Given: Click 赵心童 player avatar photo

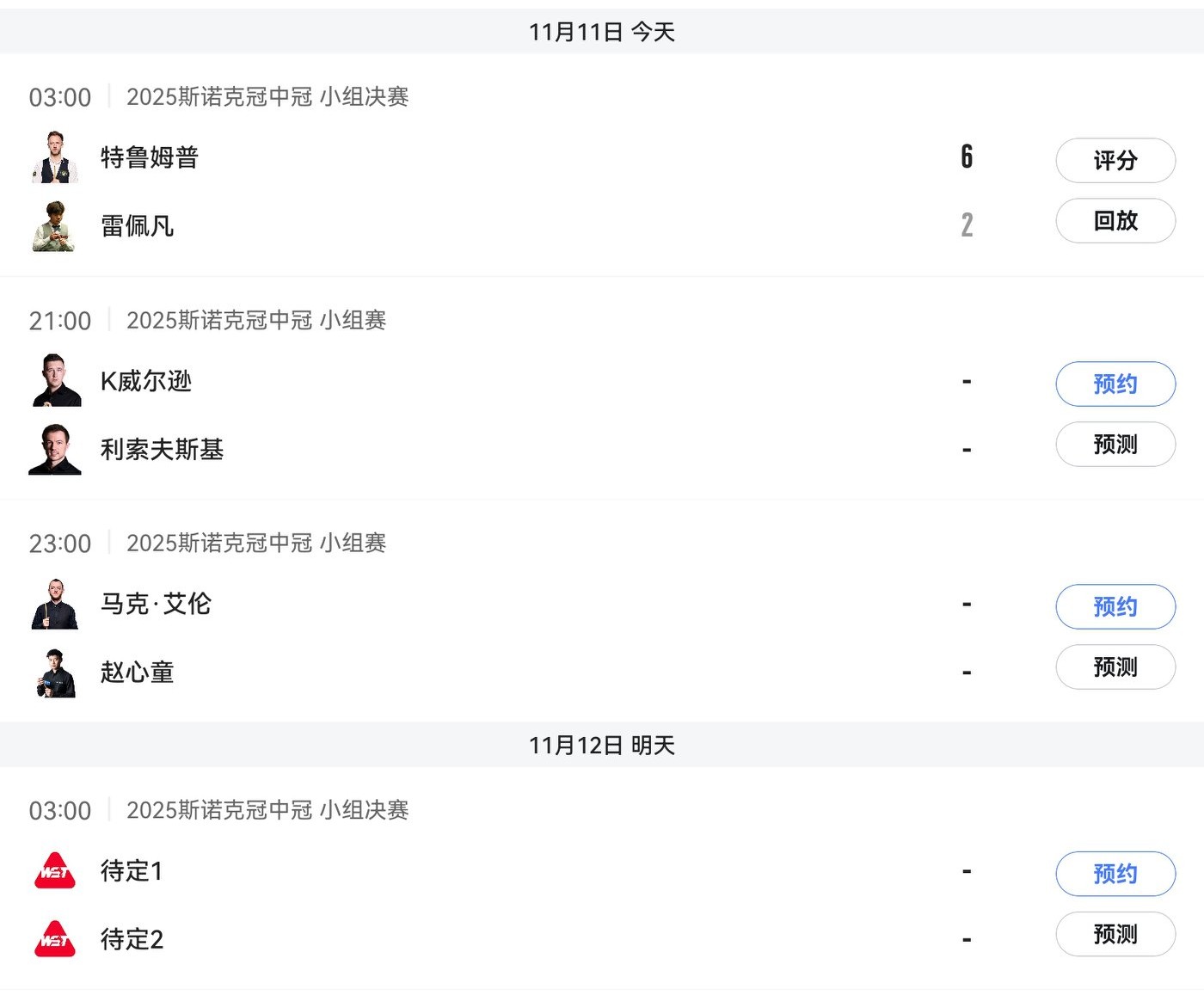Looking at the screenshot, I should (x=56, y=673).
